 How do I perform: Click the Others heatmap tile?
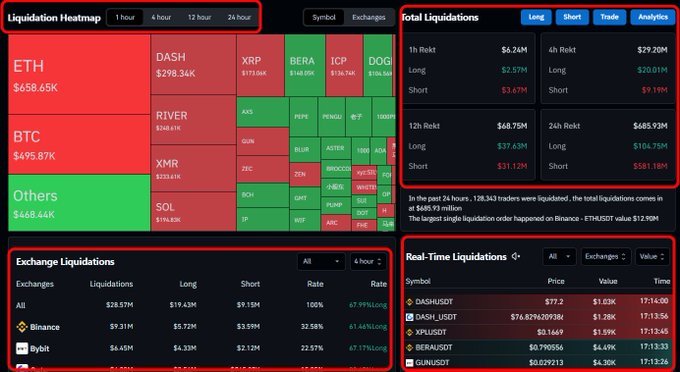[x=79, y=202]
